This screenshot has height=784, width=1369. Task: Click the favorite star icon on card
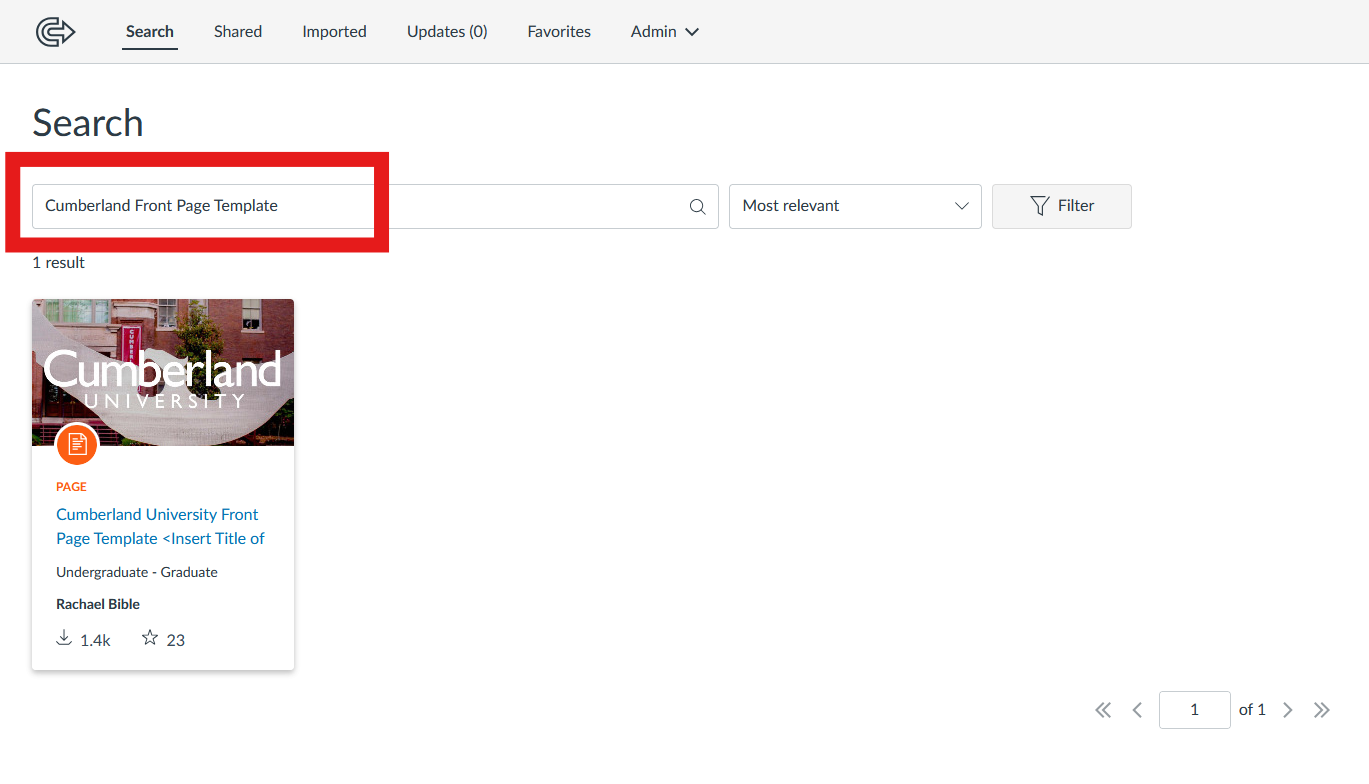(150, 638)
